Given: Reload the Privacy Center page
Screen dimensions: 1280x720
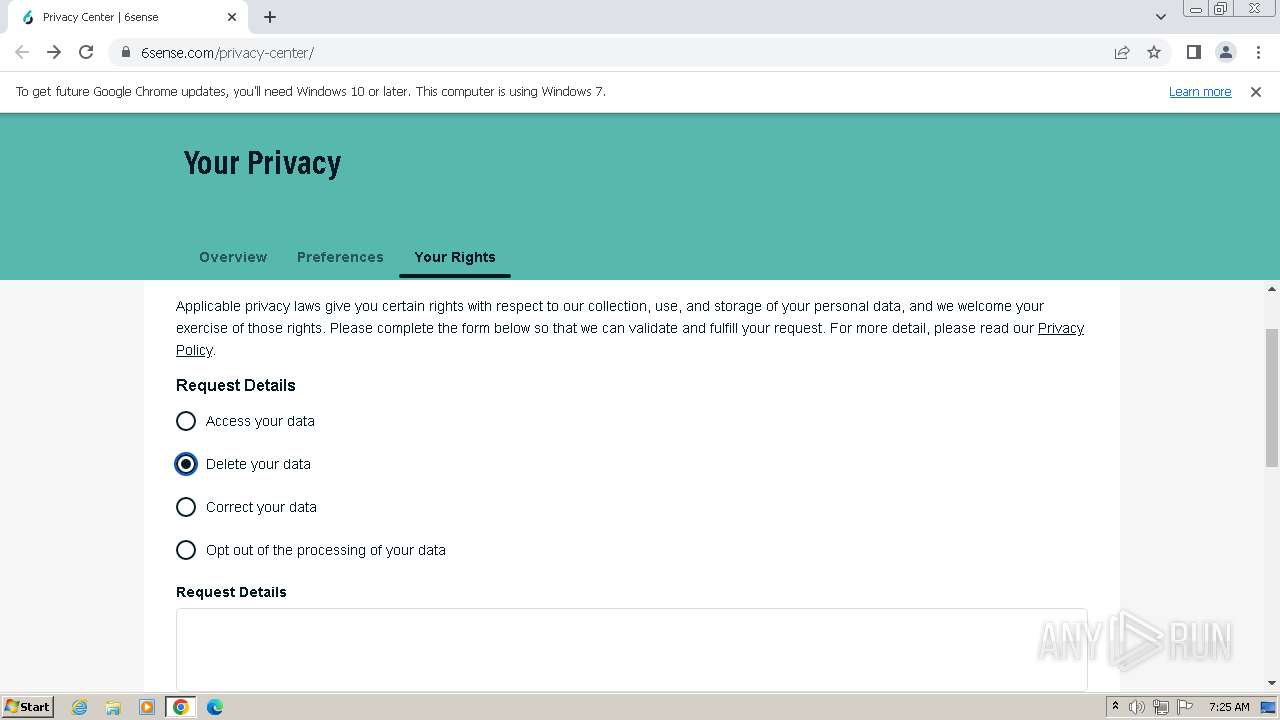Looking at the screenshot, I should [x=86, y=52].
